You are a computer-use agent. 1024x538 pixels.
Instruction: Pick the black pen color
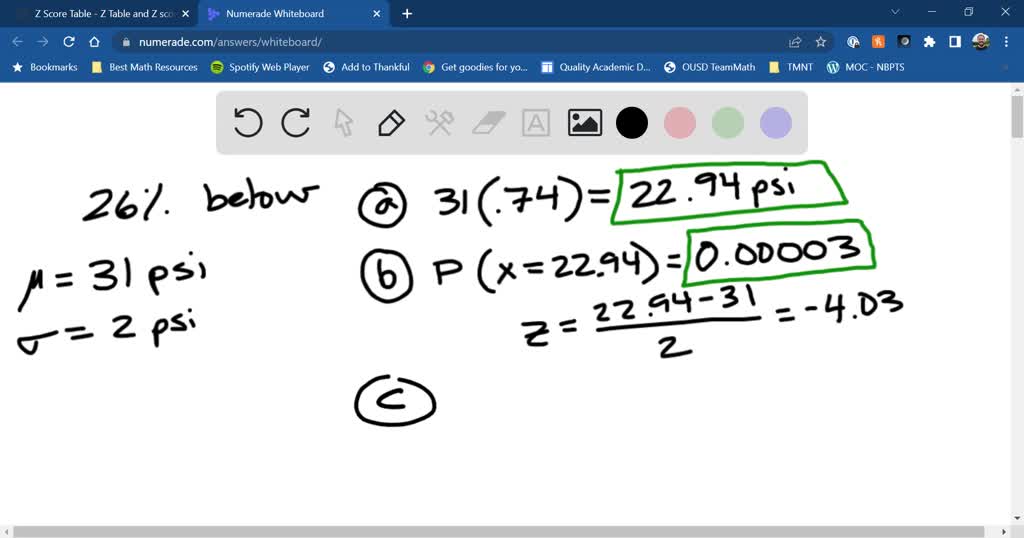point(632,123)
